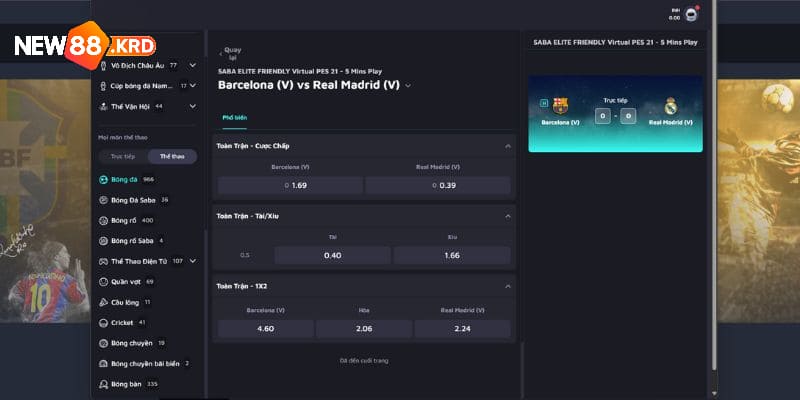Screen dimensions: 800x400
Task: Switch to Trực tiếp live mode
Action: [123, 157]
